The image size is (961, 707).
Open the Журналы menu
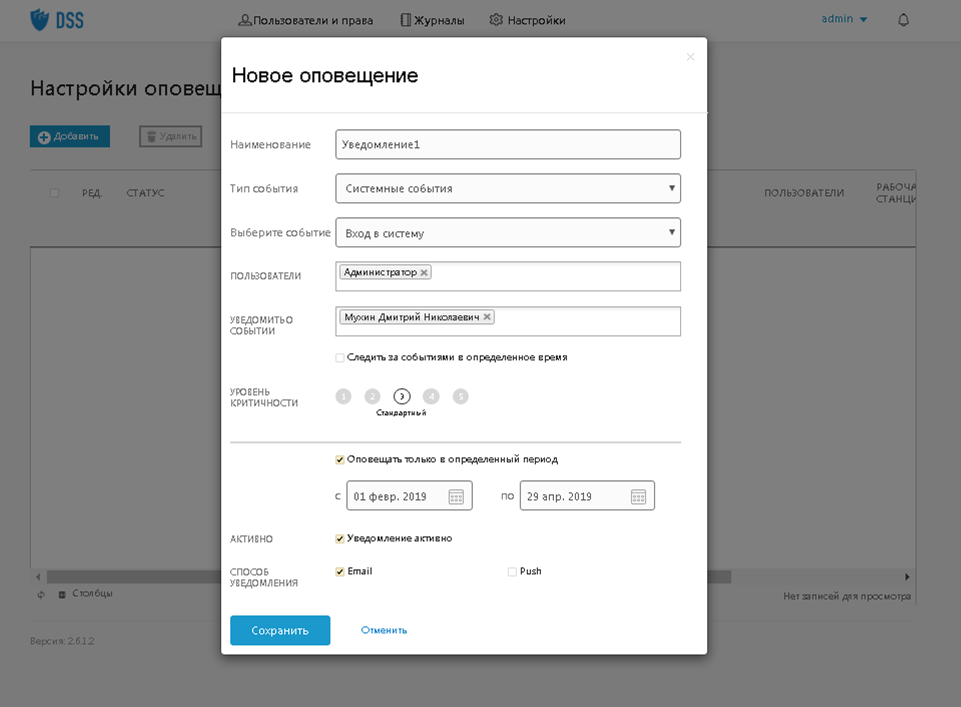pos(432,20)
